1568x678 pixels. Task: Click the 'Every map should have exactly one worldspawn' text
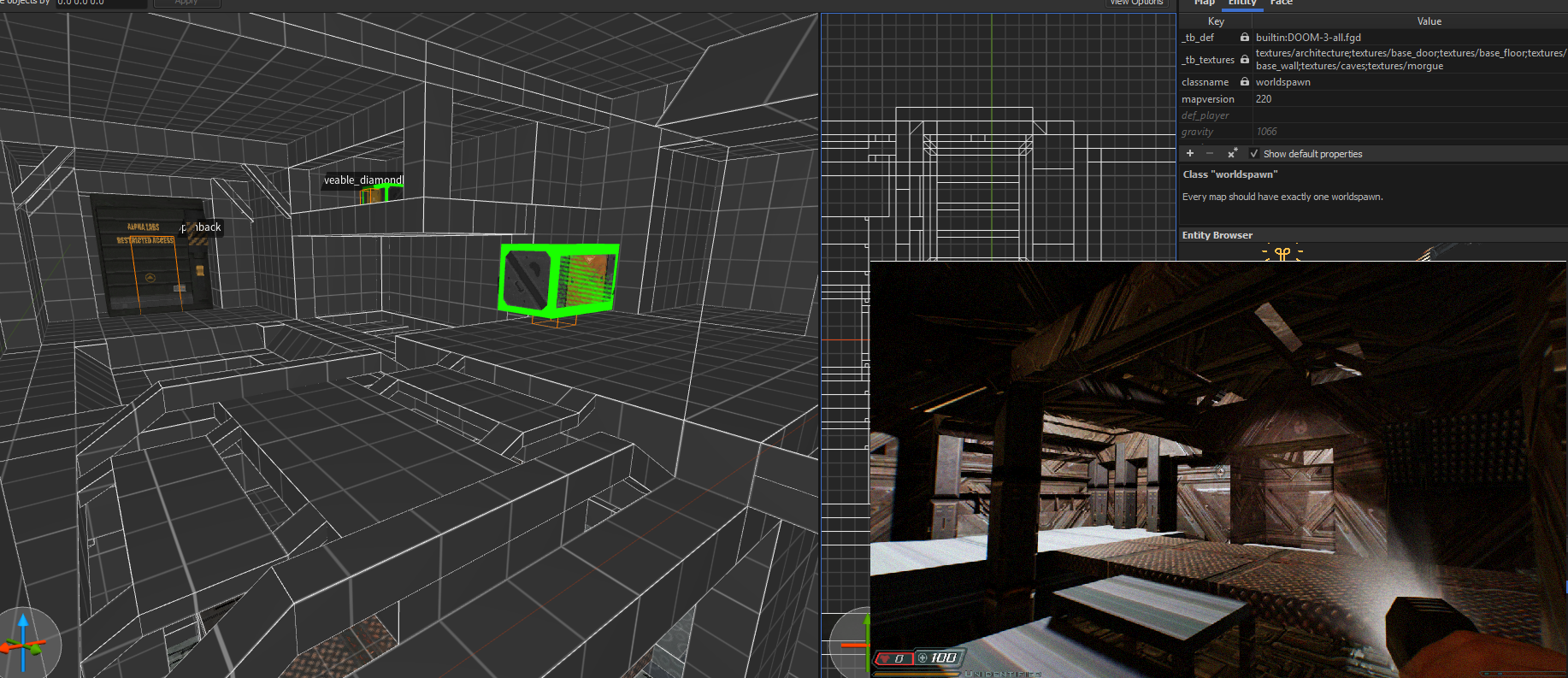pos(1282,197)
